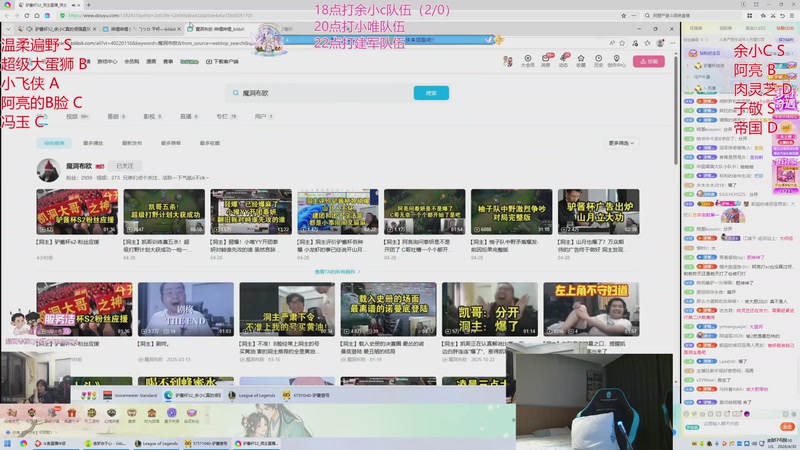Image resolution: width=800 pixels, height=450 pixels.
Task: Open 魔洞布欧 user avatar with Santa hat
Action: [x=48, y=170]
